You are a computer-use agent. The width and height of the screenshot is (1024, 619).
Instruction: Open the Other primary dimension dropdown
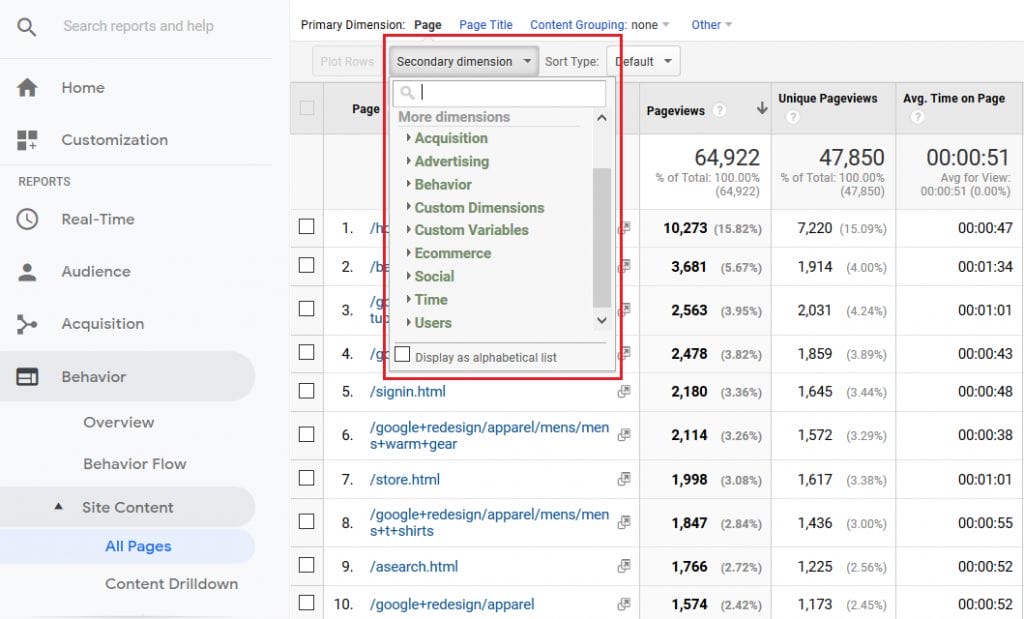pyautogui.click(x=712, y=25)
